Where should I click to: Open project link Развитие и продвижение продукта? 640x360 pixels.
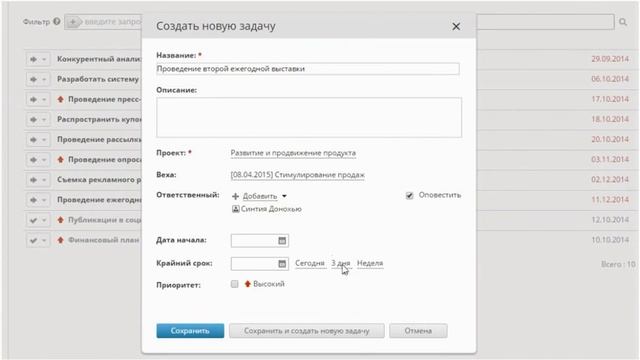(293, 153)
